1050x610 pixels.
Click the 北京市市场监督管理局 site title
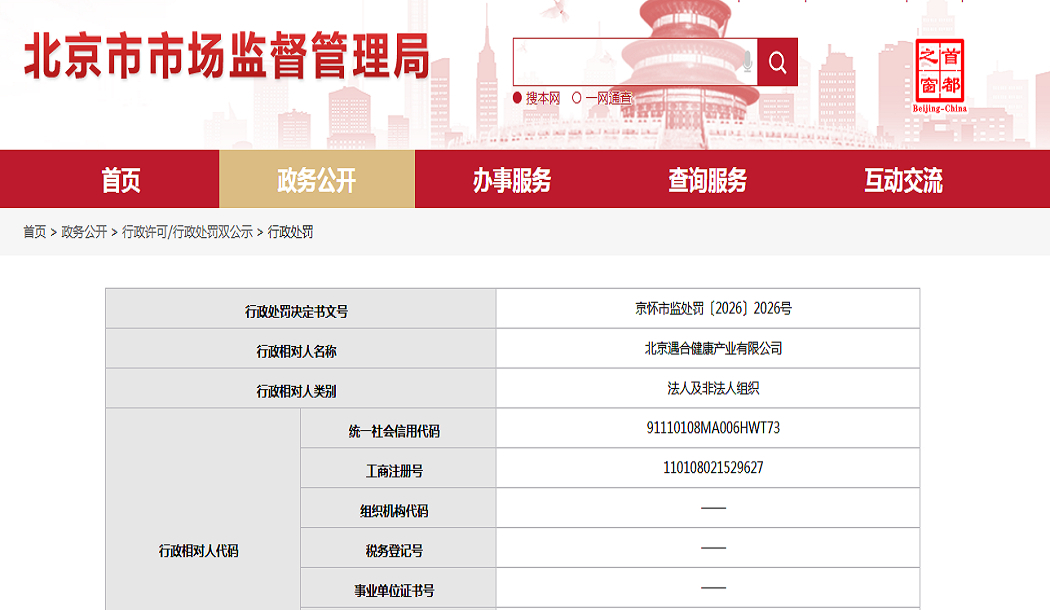tap(226, 56)
